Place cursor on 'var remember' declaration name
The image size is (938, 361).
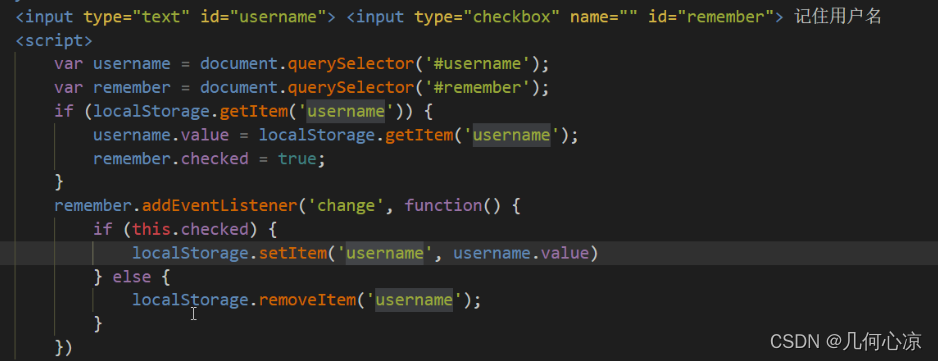point(132,88)
